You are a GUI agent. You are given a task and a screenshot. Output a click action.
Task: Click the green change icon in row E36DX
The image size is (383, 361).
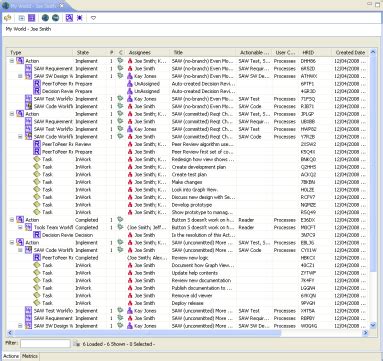pyautogui.click(x=120, y=220)
